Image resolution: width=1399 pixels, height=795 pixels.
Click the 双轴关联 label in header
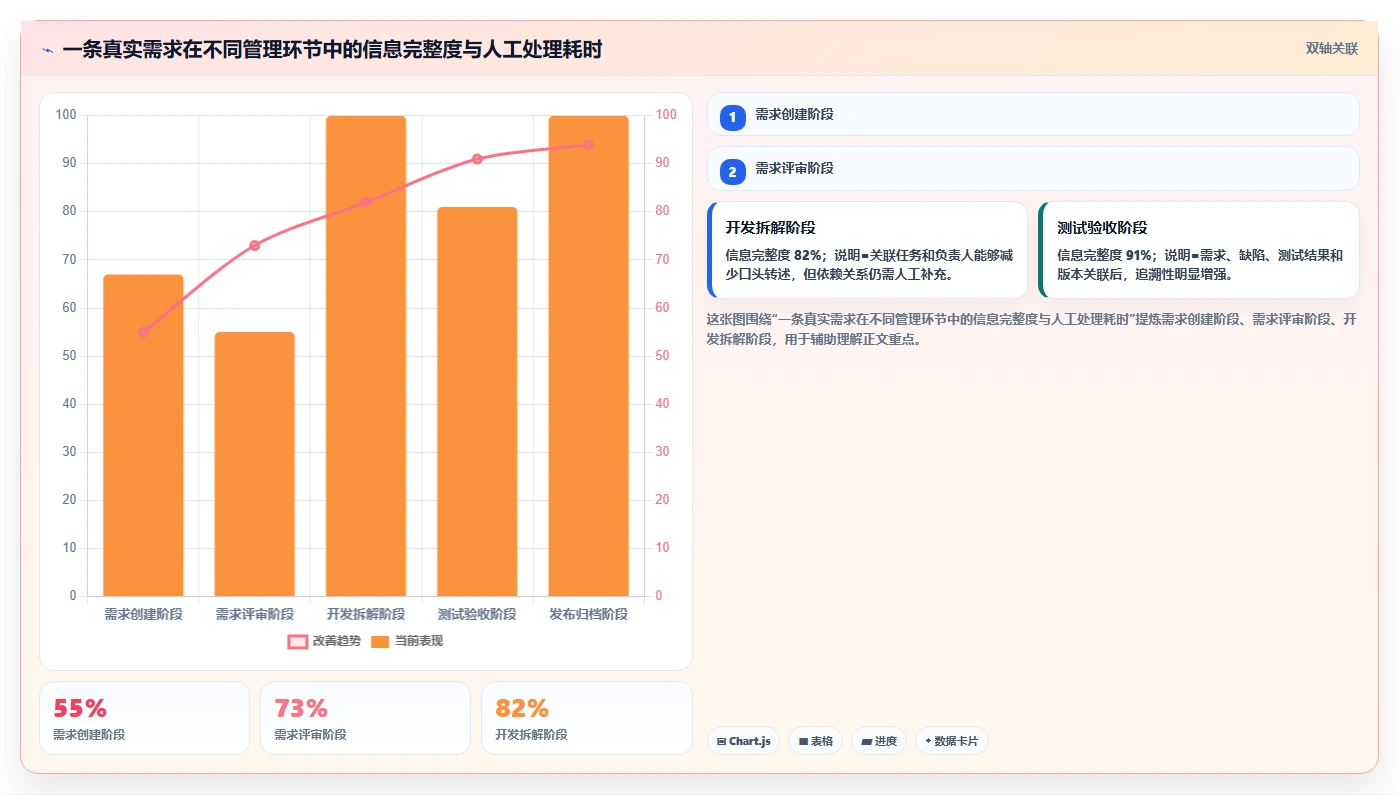pyautogui.click(x=1331, y=48)
